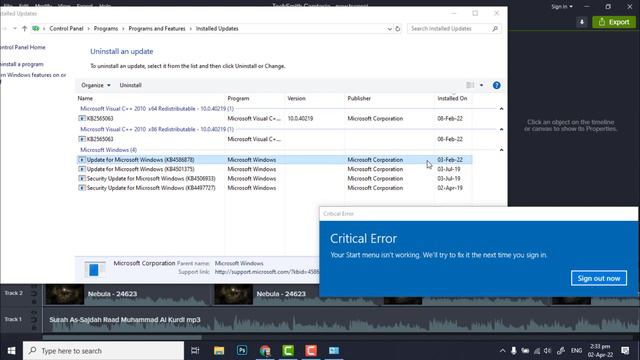Screen dimensions: 640x360
Task: Open the Sign in dropdown in Camtasia
Action: pos(562,7)
